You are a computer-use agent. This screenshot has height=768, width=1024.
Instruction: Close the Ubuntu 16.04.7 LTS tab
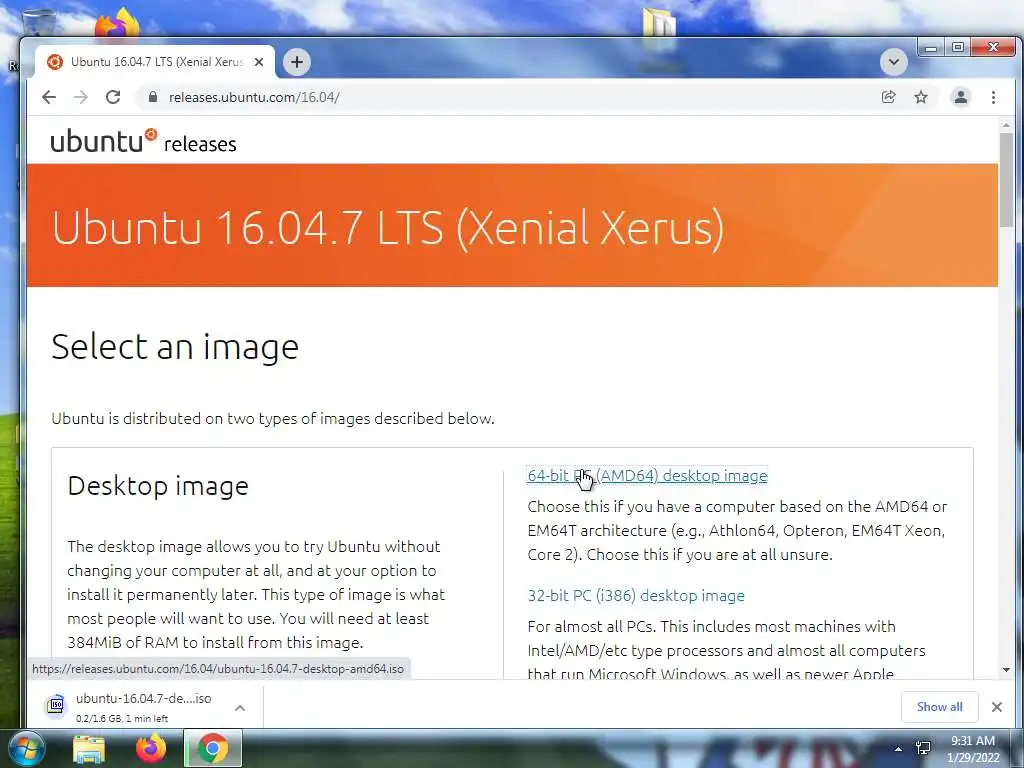click(259, 62)
